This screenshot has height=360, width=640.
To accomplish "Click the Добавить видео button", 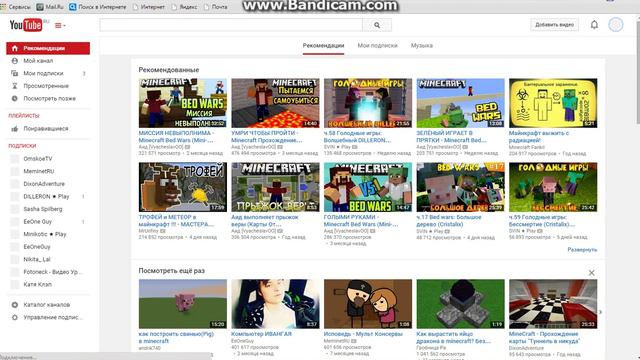I will [554, 24].
